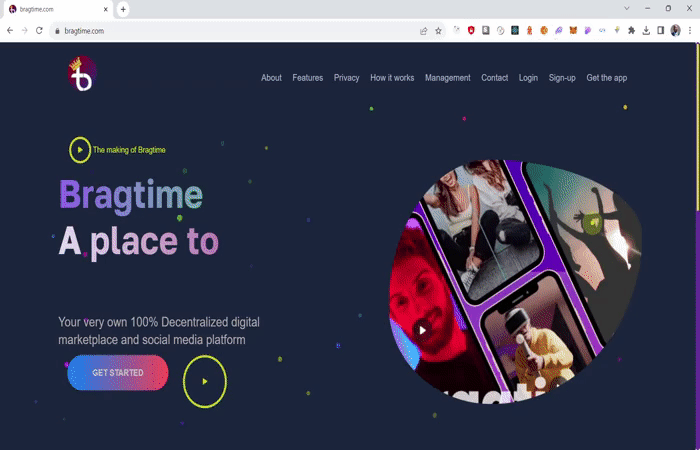700x450 pixels.
Task: Click the first faint extension icon after the bookmark star
Action: pos(456,30)
